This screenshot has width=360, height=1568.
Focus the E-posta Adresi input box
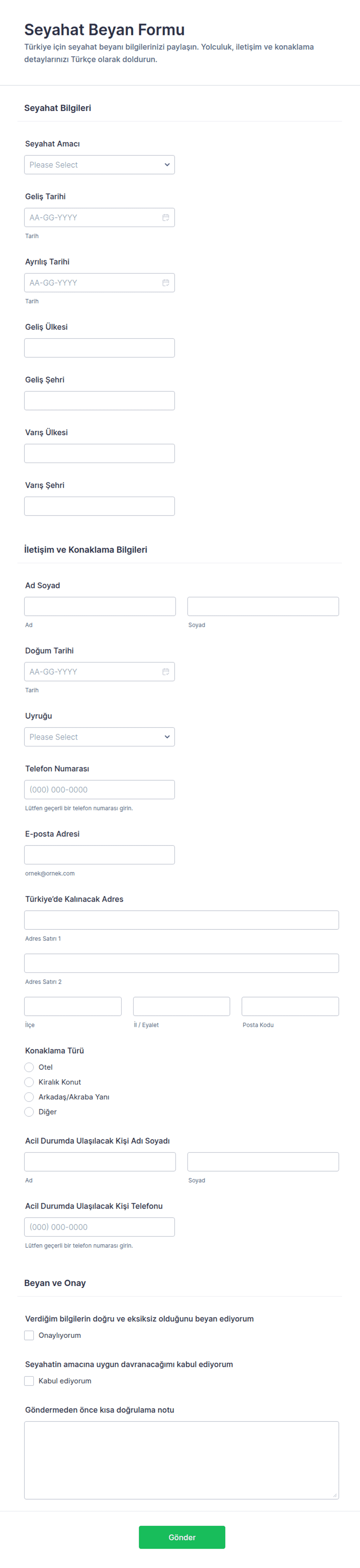[x=99, y=855]
